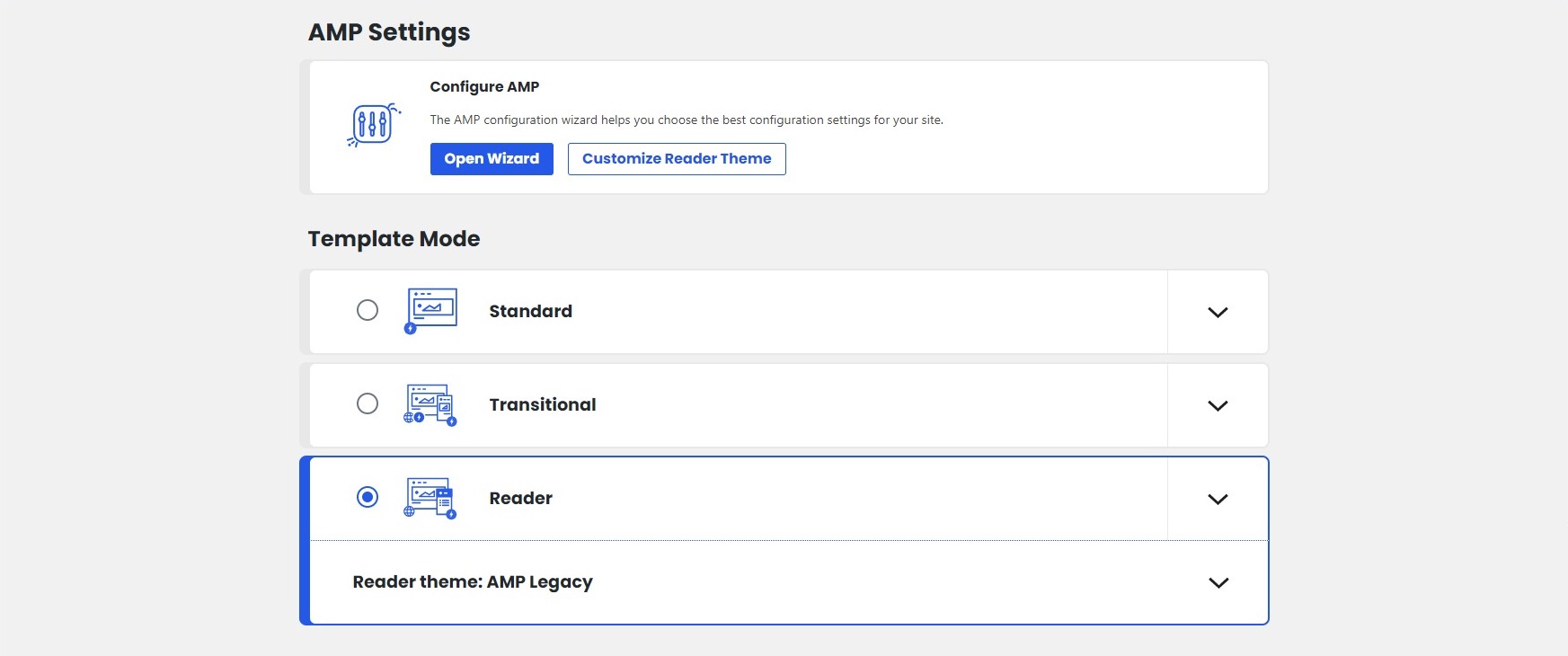Click the AMP configuration wizard description text
Screen dimensions: 1568x656
(x=687, y=120)
